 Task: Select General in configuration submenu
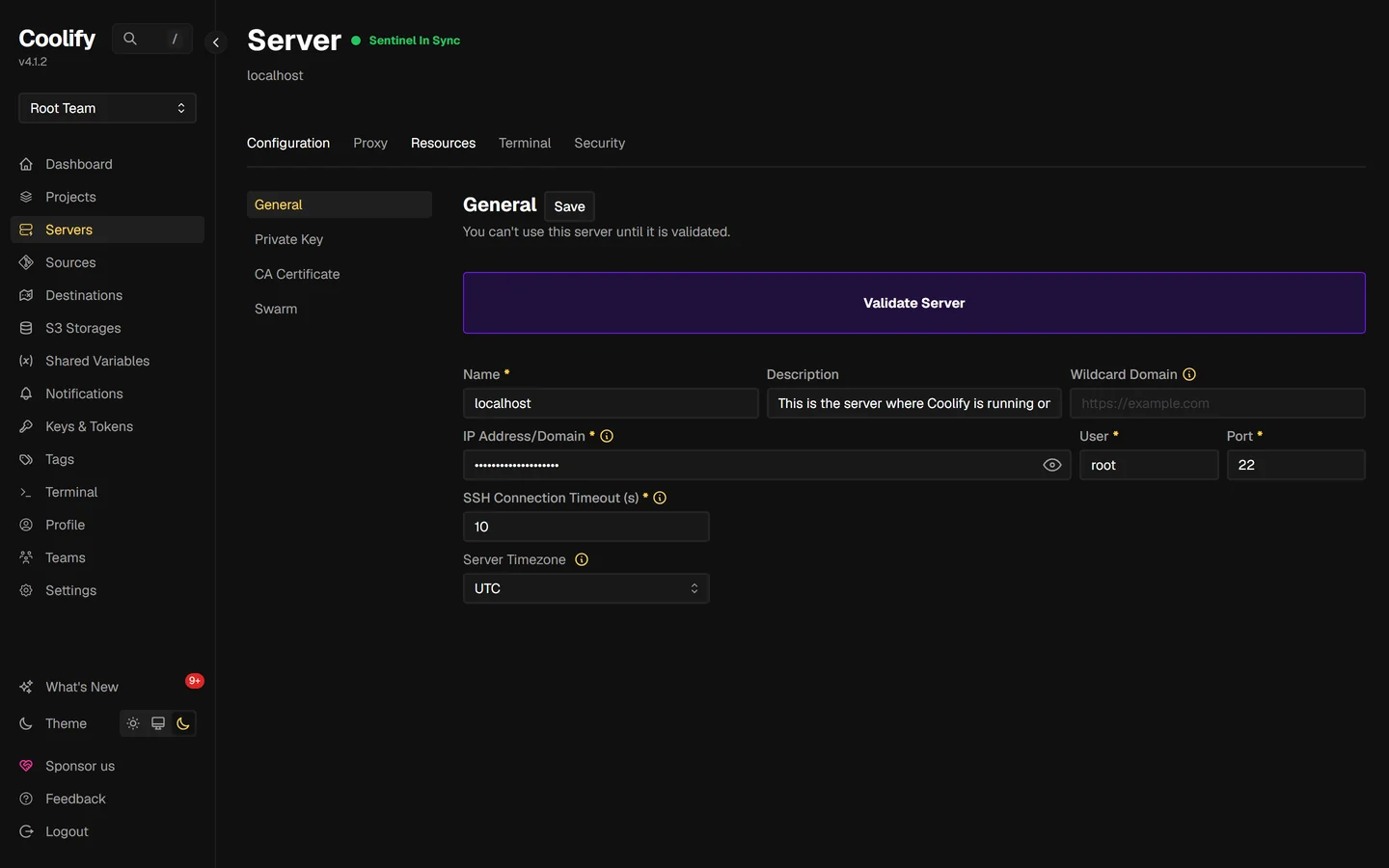pos(340,204)
